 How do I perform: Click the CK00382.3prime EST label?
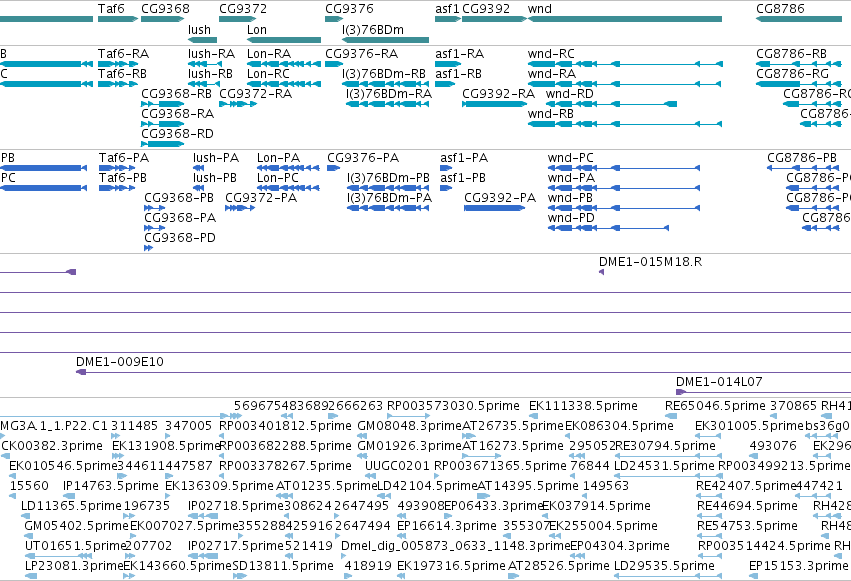click(52, 446)
